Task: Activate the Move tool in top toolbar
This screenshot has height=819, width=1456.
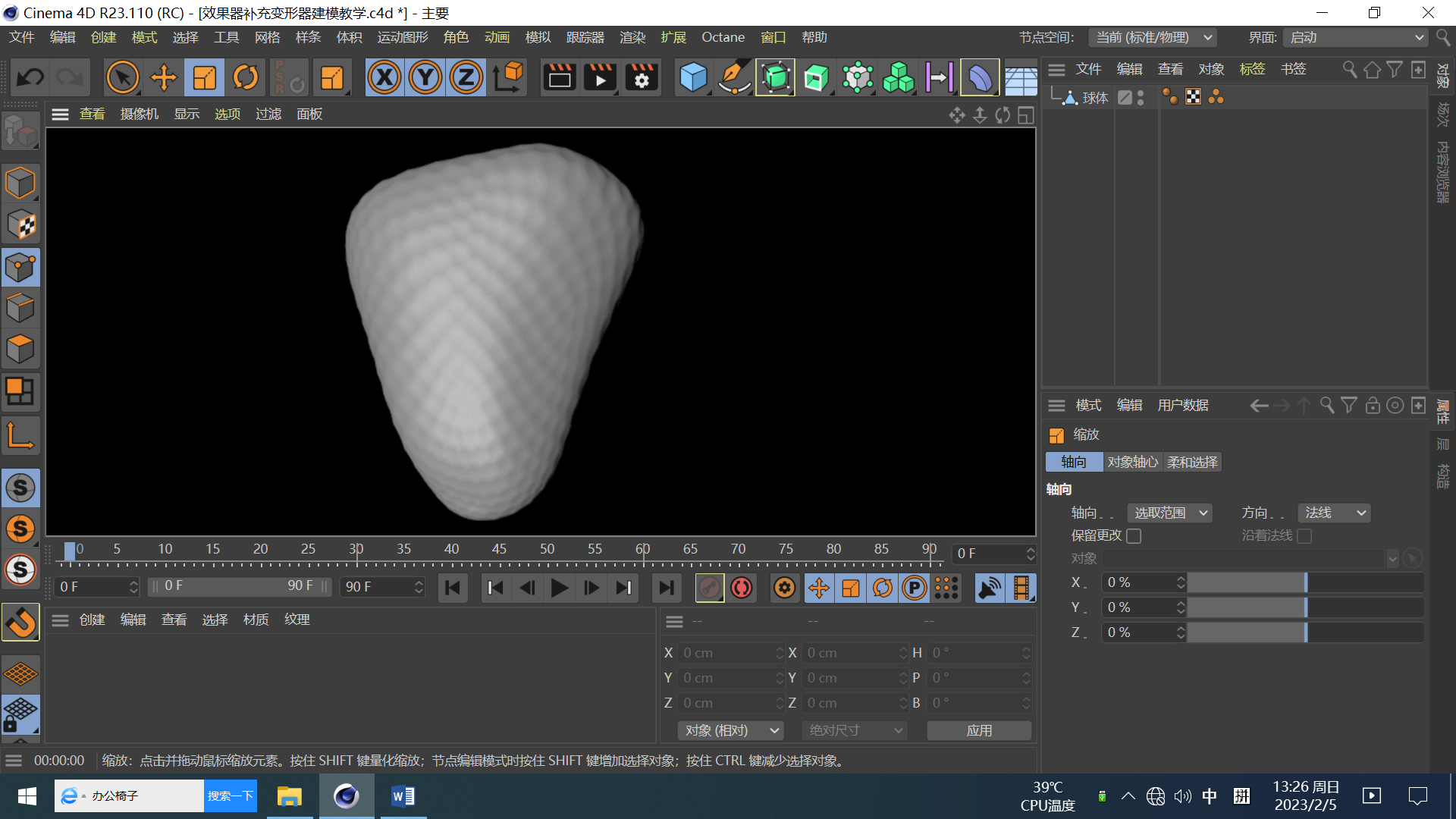Action: (163, 77)
